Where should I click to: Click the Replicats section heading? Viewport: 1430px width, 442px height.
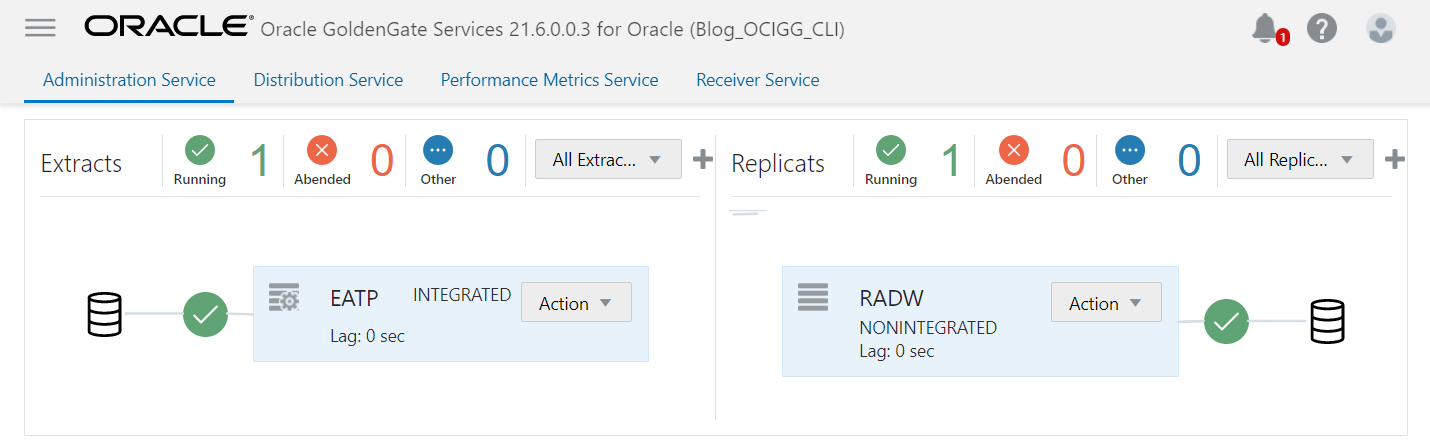[778, 164]
